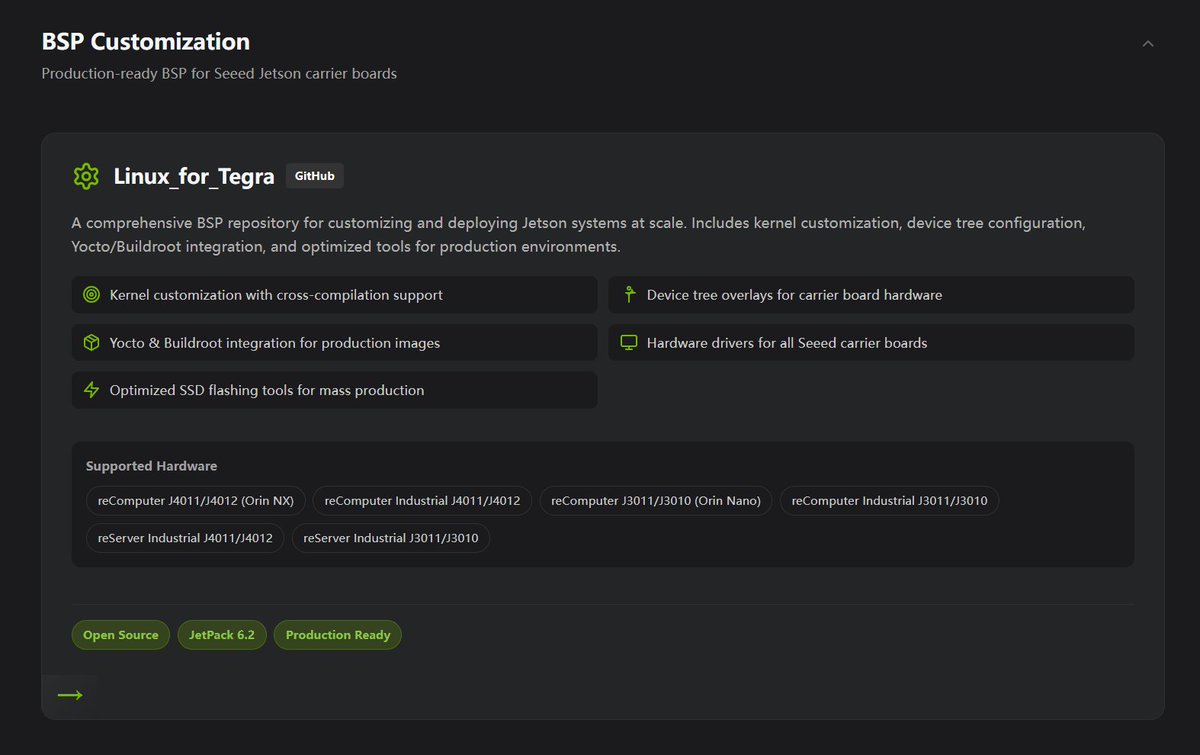Click the reServer Industrial J3011/J3010 chip
Screen dimensions: 1200x755
tap(391, 538)
